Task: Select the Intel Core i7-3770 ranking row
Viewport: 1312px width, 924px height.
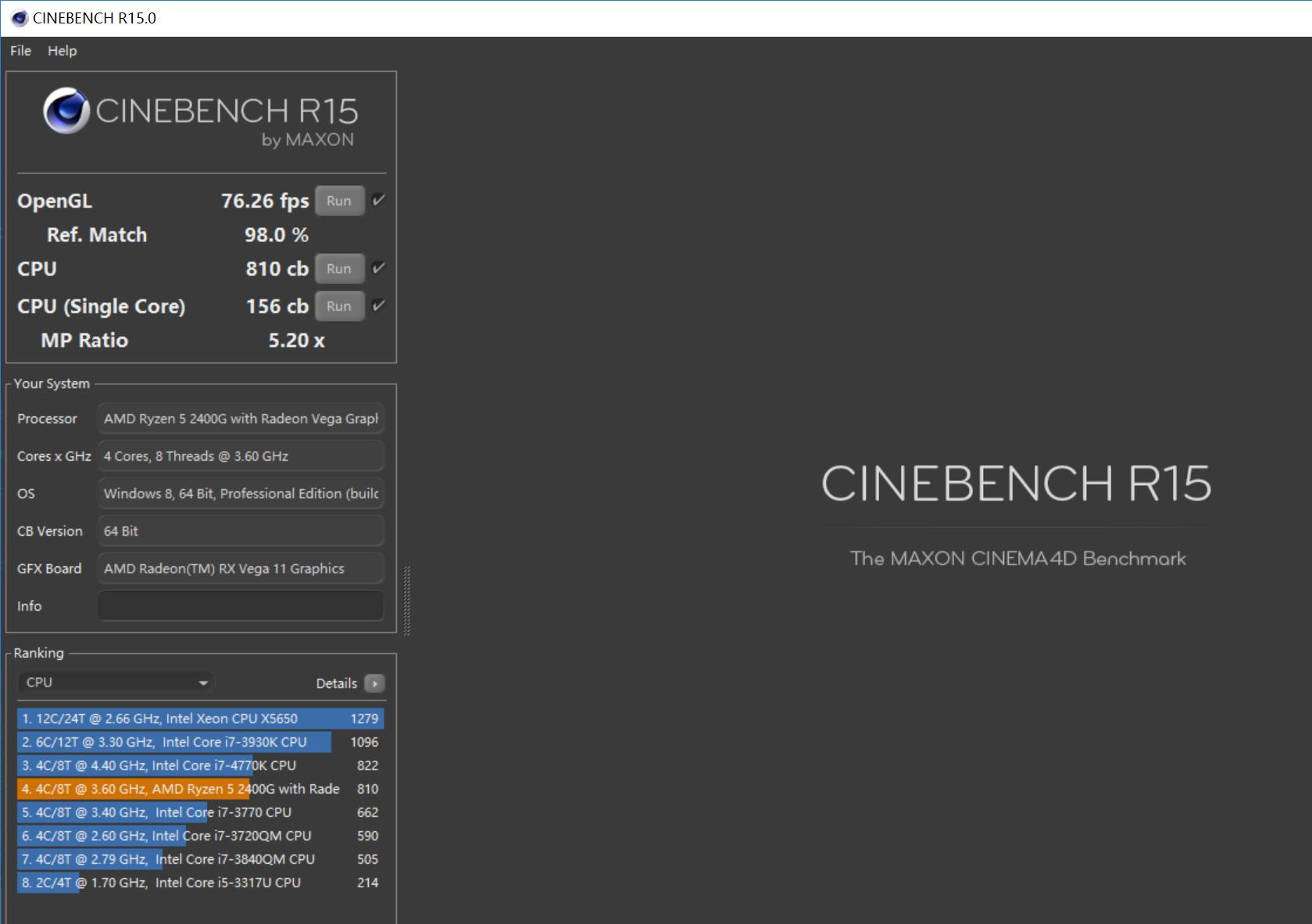Action: (x=201, y=812)
